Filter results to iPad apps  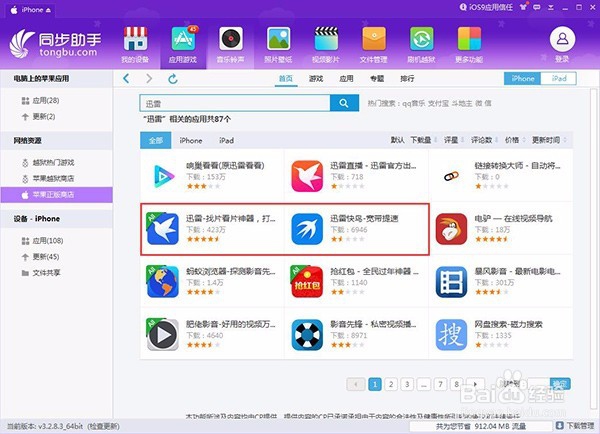tap(227, 140)
